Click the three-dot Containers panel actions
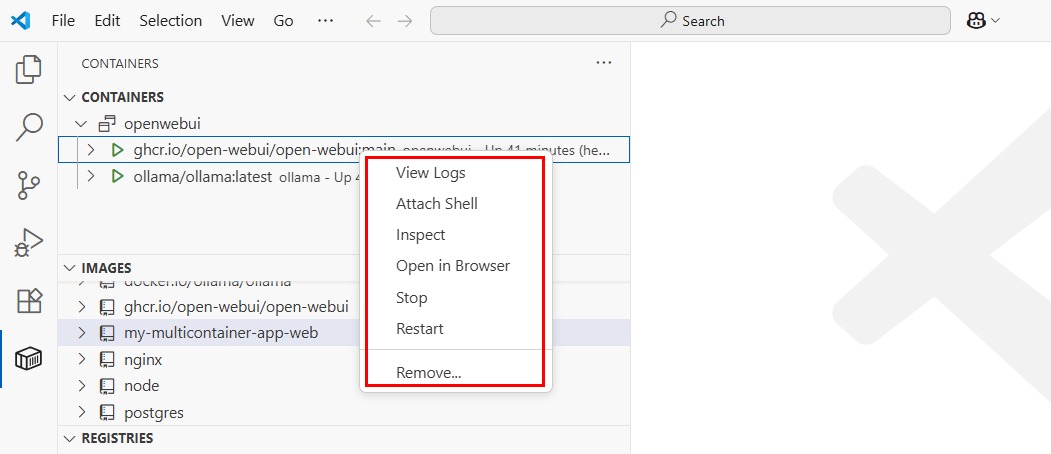The image size is (1051, 454). pyautogui.click(x=603, y=63)
